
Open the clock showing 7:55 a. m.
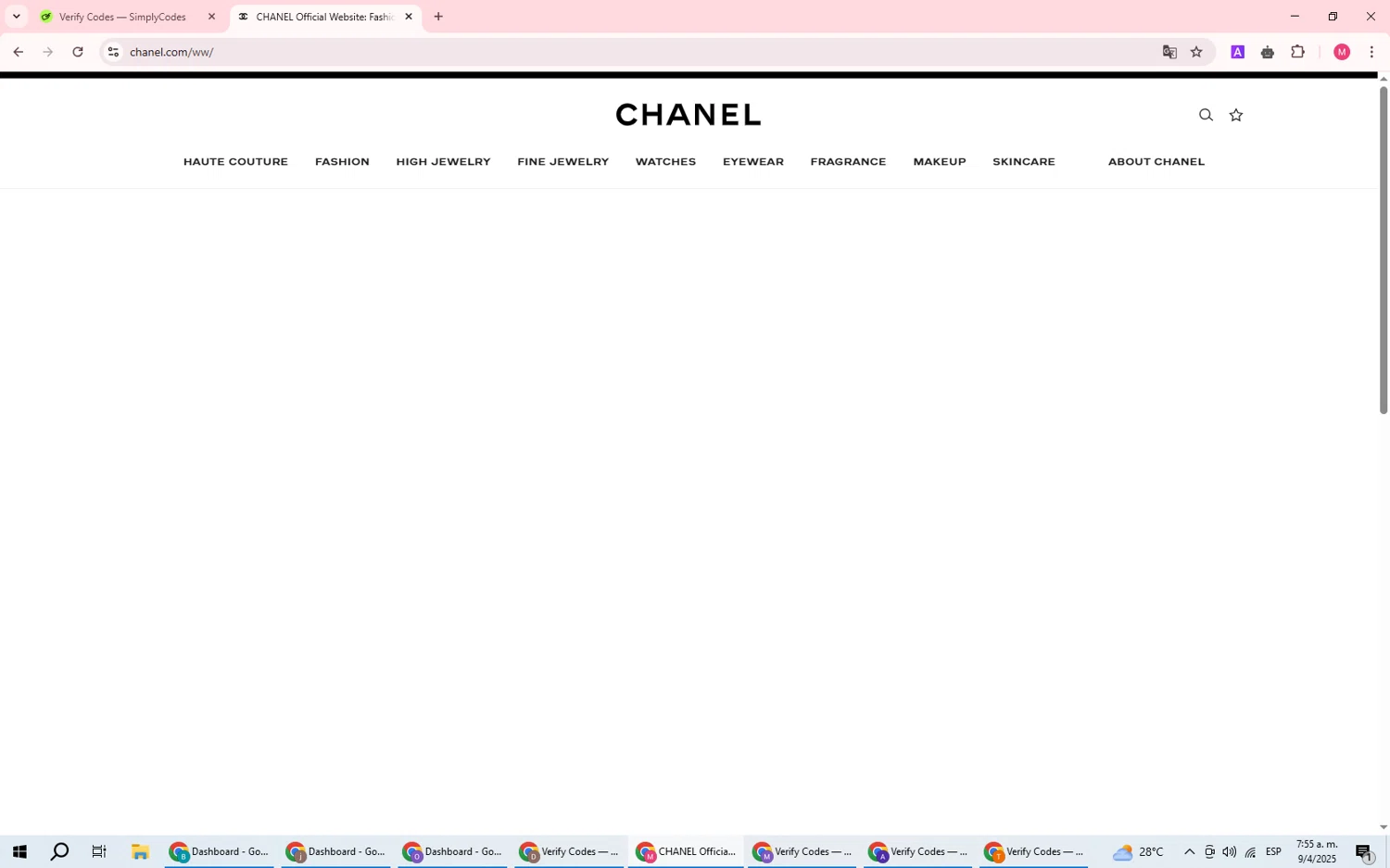[x=1317, y=852]
